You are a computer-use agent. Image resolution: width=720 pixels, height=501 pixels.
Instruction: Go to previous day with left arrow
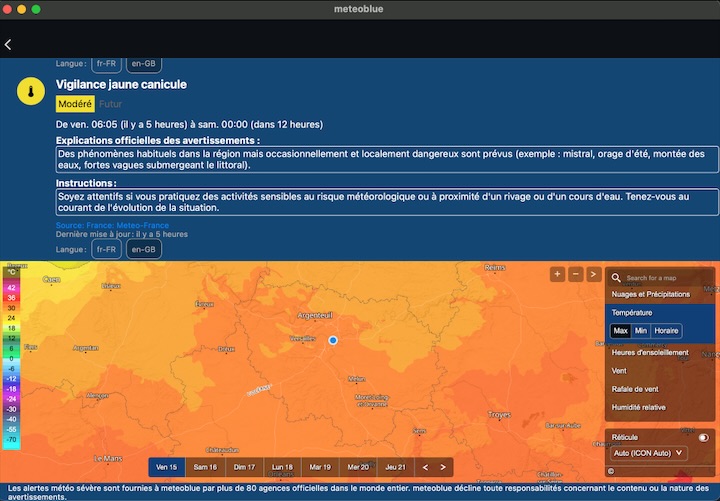pyautogui.click(x=424, y=467)
